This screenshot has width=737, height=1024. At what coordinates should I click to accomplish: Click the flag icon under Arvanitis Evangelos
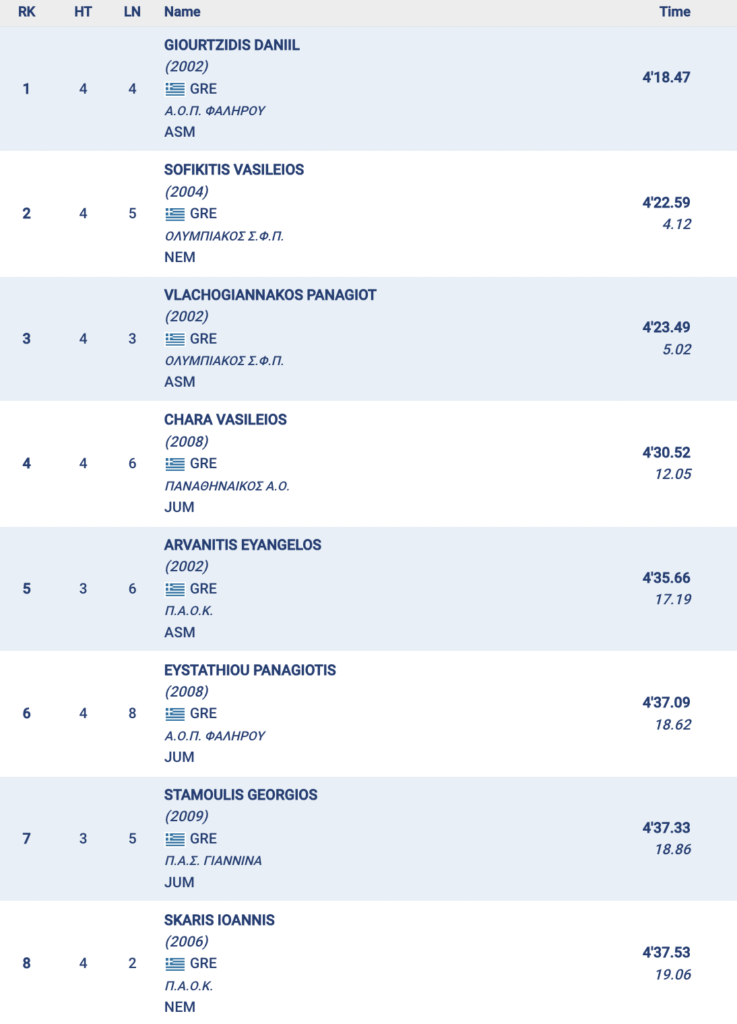click(175, 589)
